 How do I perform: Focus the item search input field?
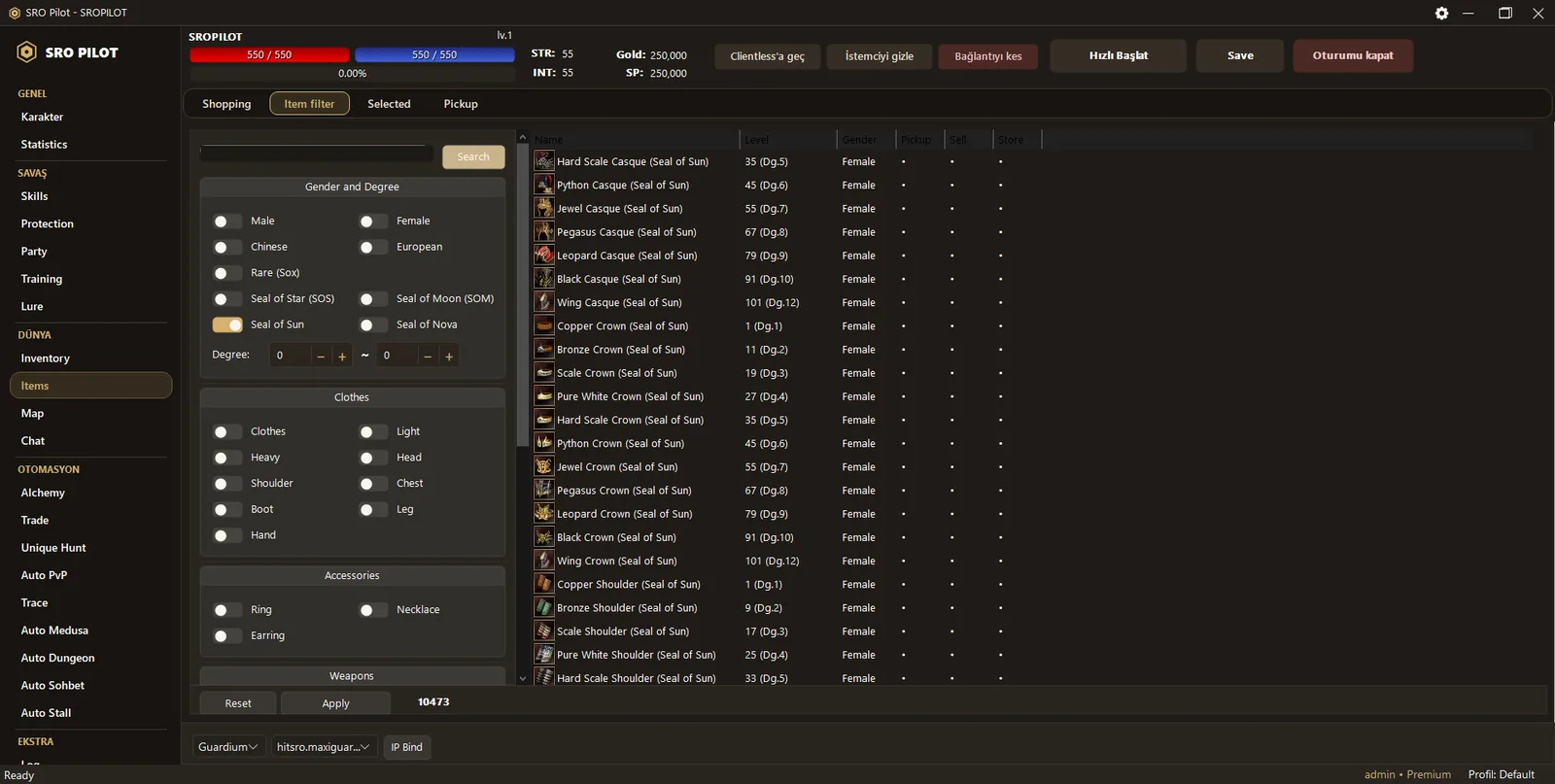coord(317,153)
